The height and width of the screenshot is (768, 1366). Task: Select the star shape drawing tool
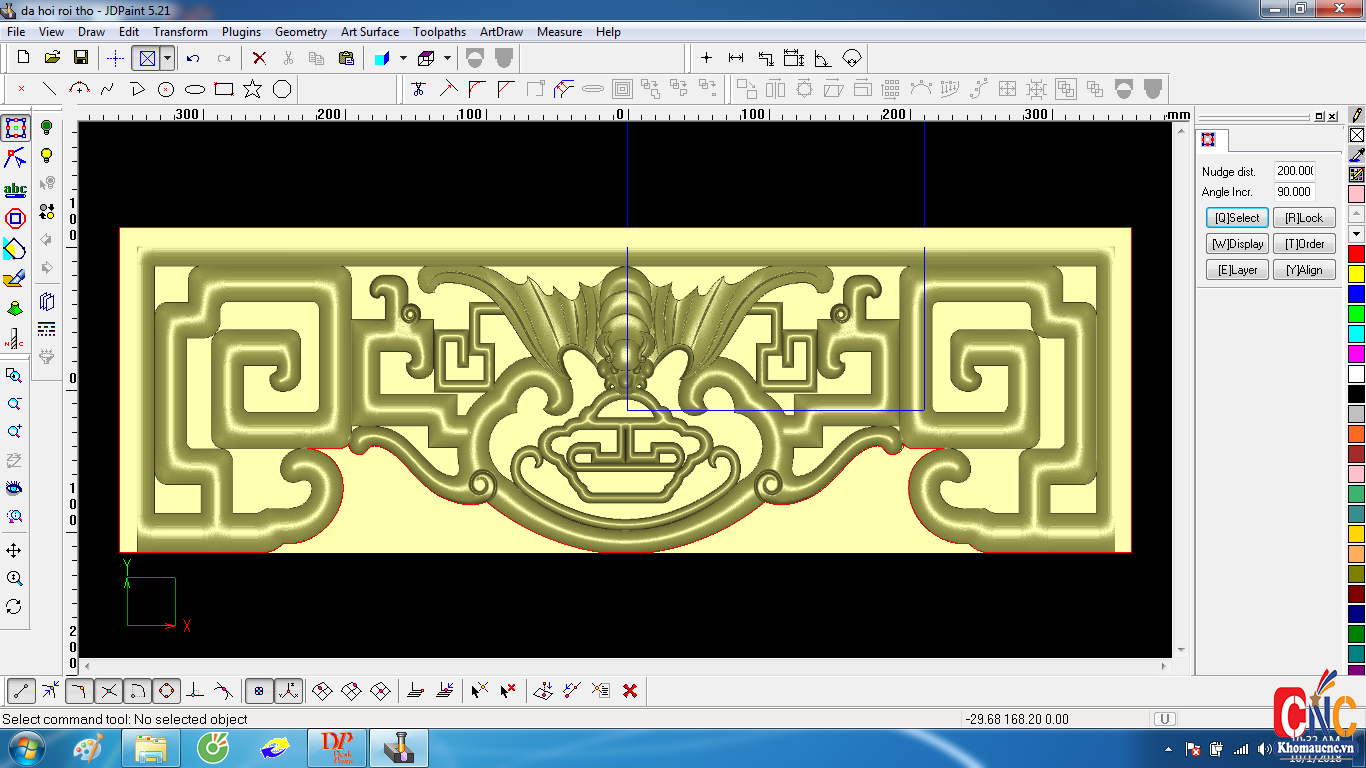(253, 89)
